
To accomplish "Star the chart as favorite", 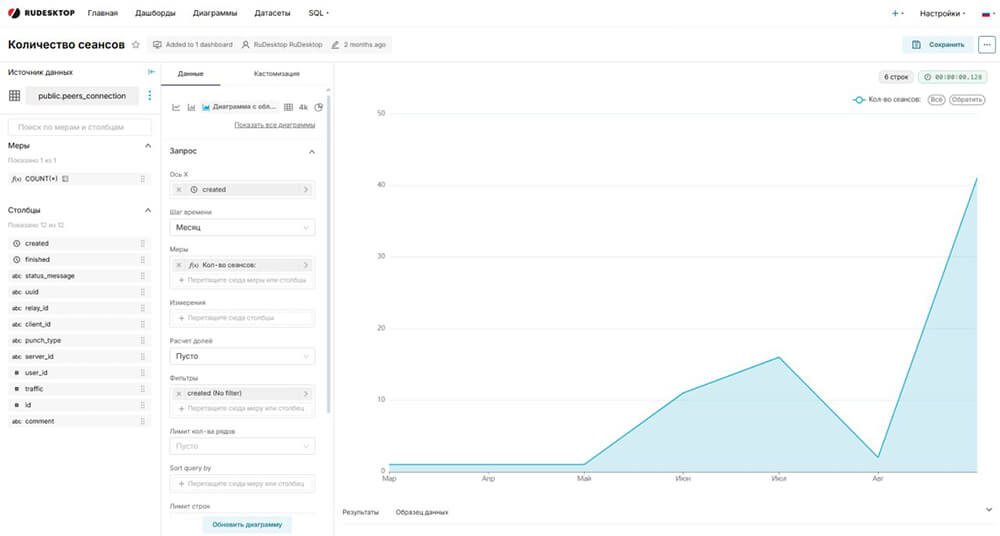I will coord(135,45).
